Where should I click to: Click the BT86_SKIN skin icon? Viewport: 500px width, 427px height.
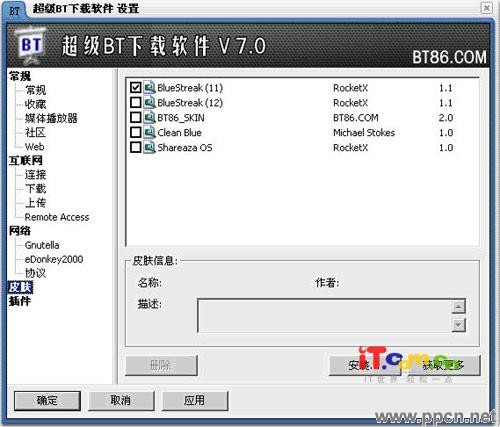coord(150,117)
